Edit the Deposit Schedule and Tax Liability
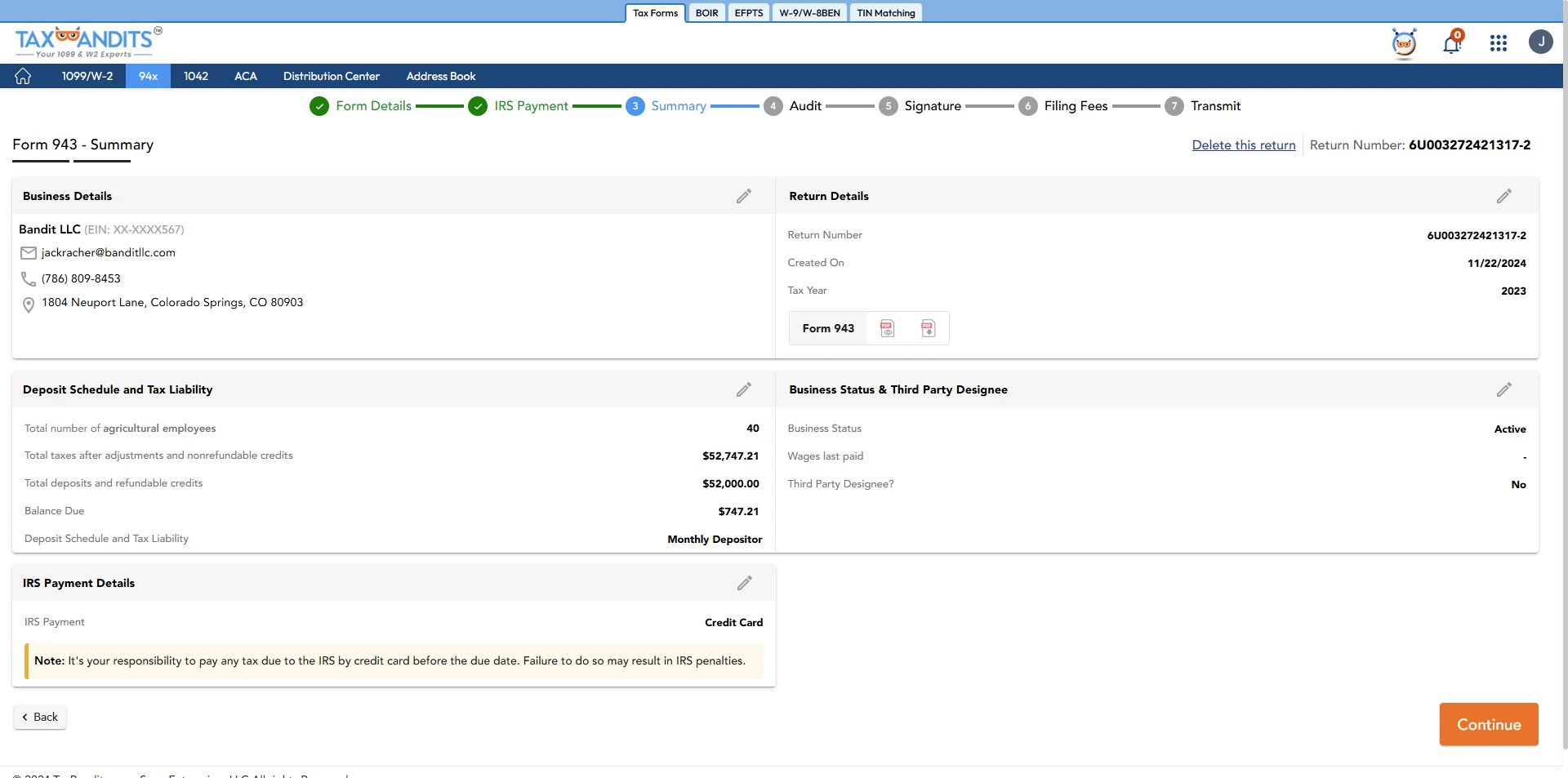Screen dimensions: 1568x778 [744, 389]
